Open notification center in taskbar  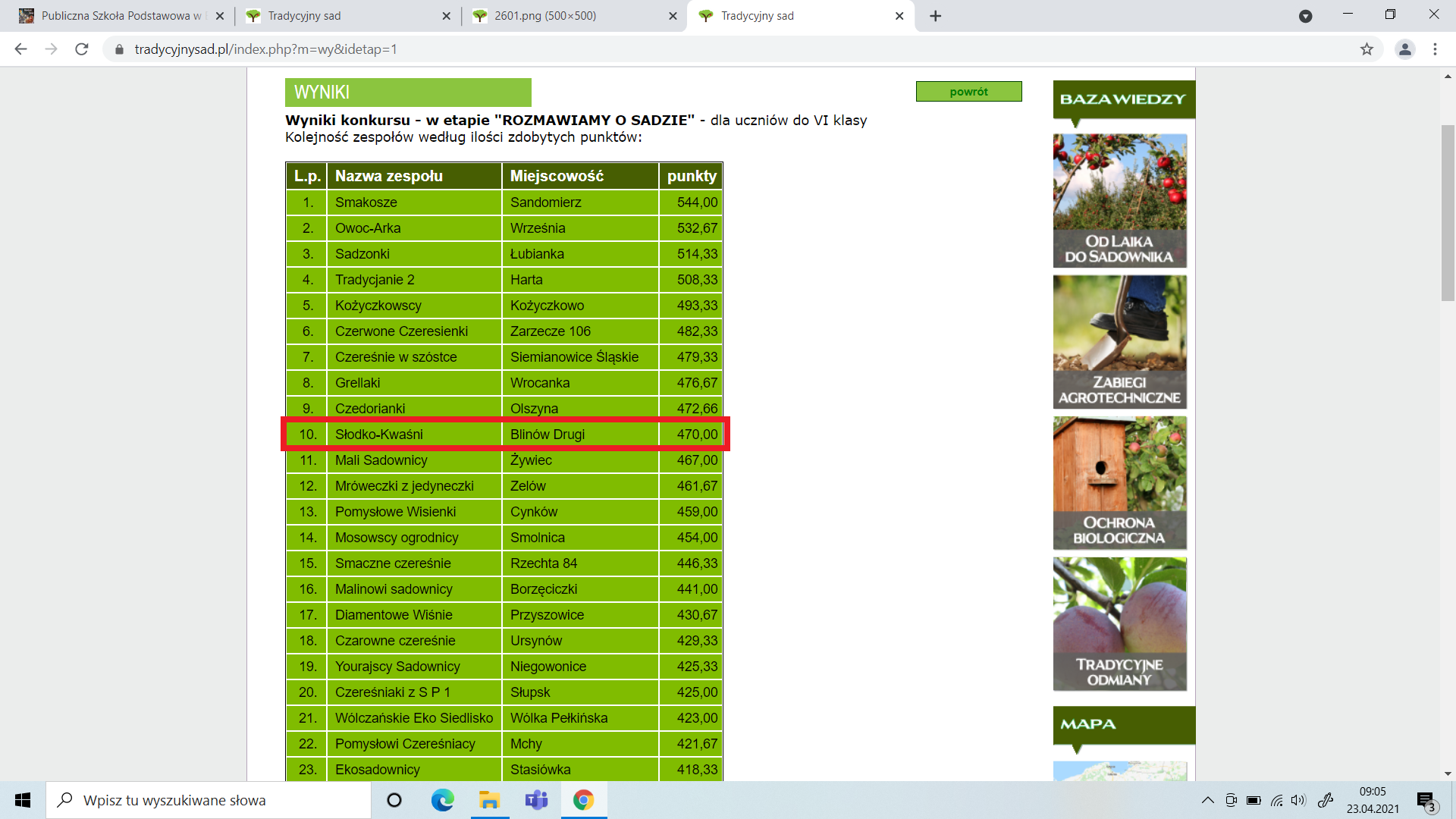1426,801
